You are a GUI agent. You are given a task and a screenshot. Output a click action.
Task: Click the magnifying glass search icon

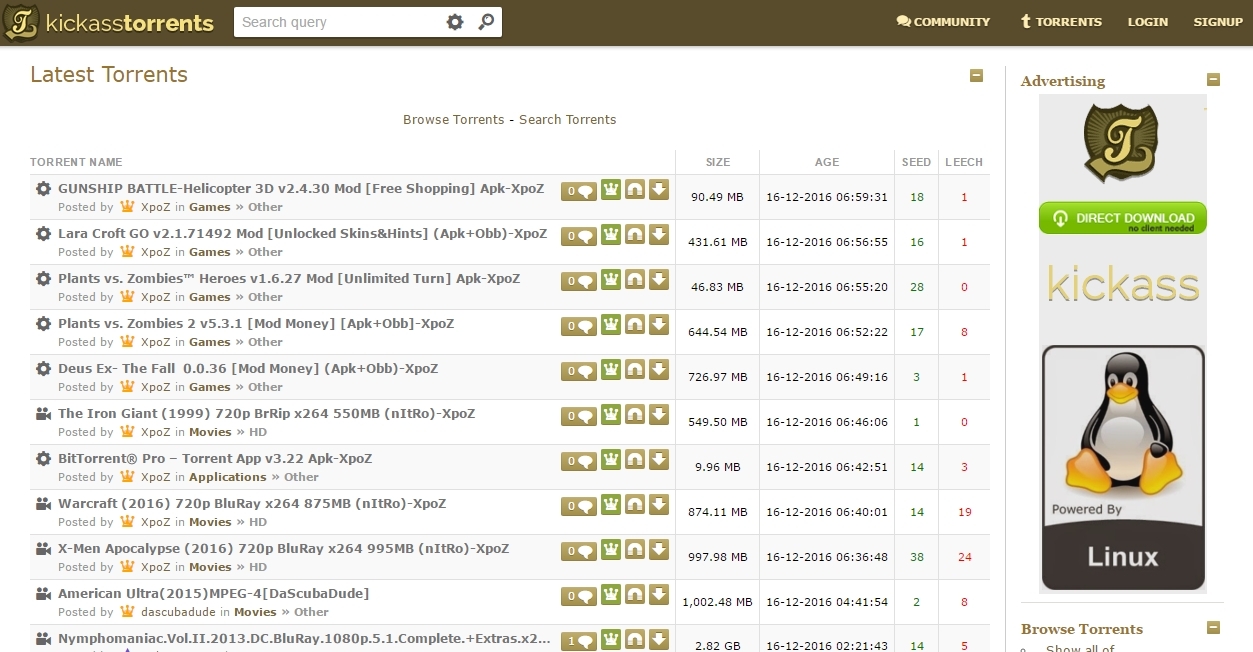[x=486, y=22]
